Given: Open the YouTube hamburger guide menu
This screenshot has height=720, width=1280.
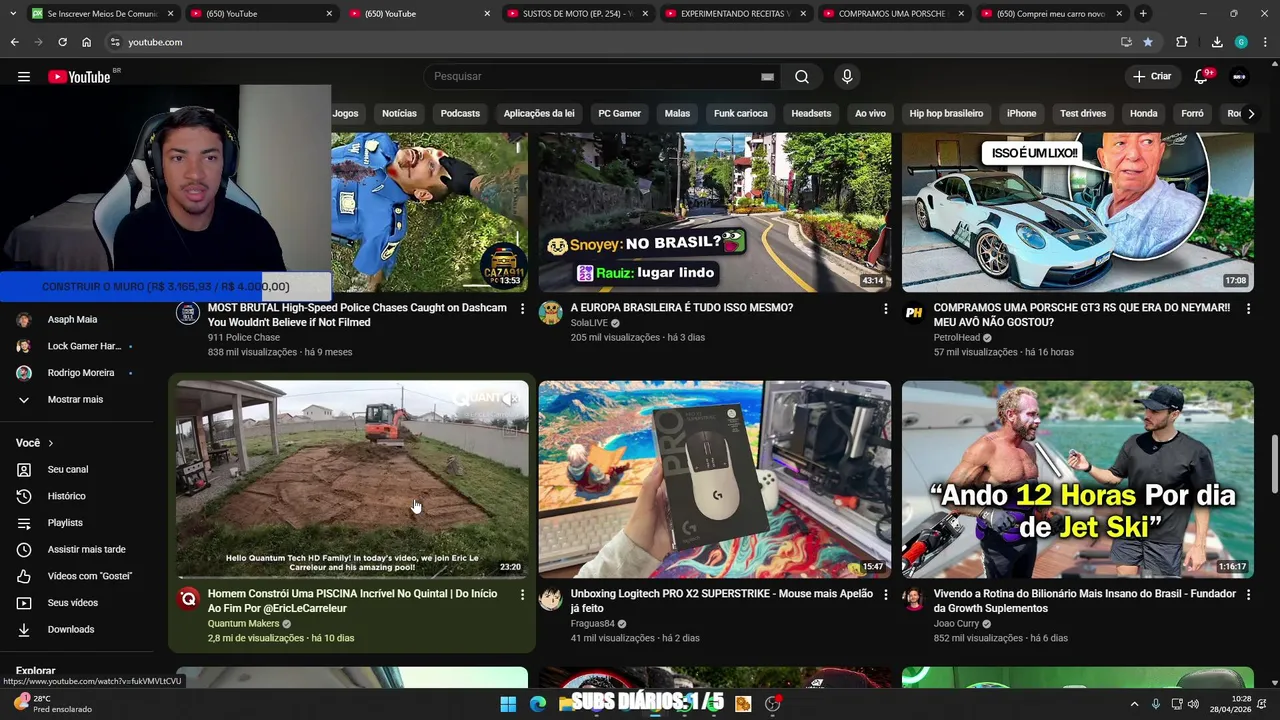Looking at the screenshot, I should [x=24, y=77].
